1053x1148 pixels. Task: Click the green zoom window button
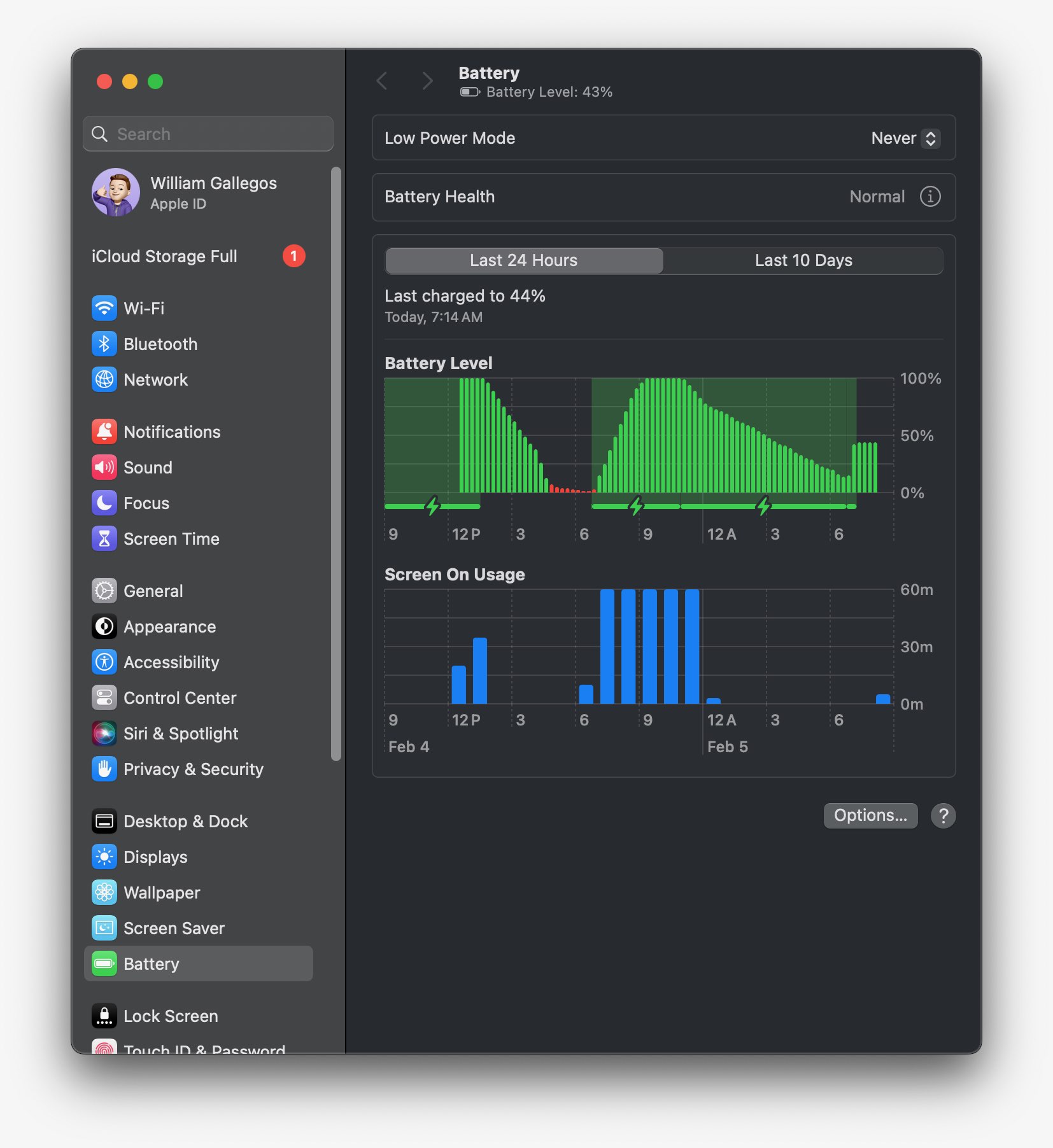pyautogui.click(x=155, y=81)
